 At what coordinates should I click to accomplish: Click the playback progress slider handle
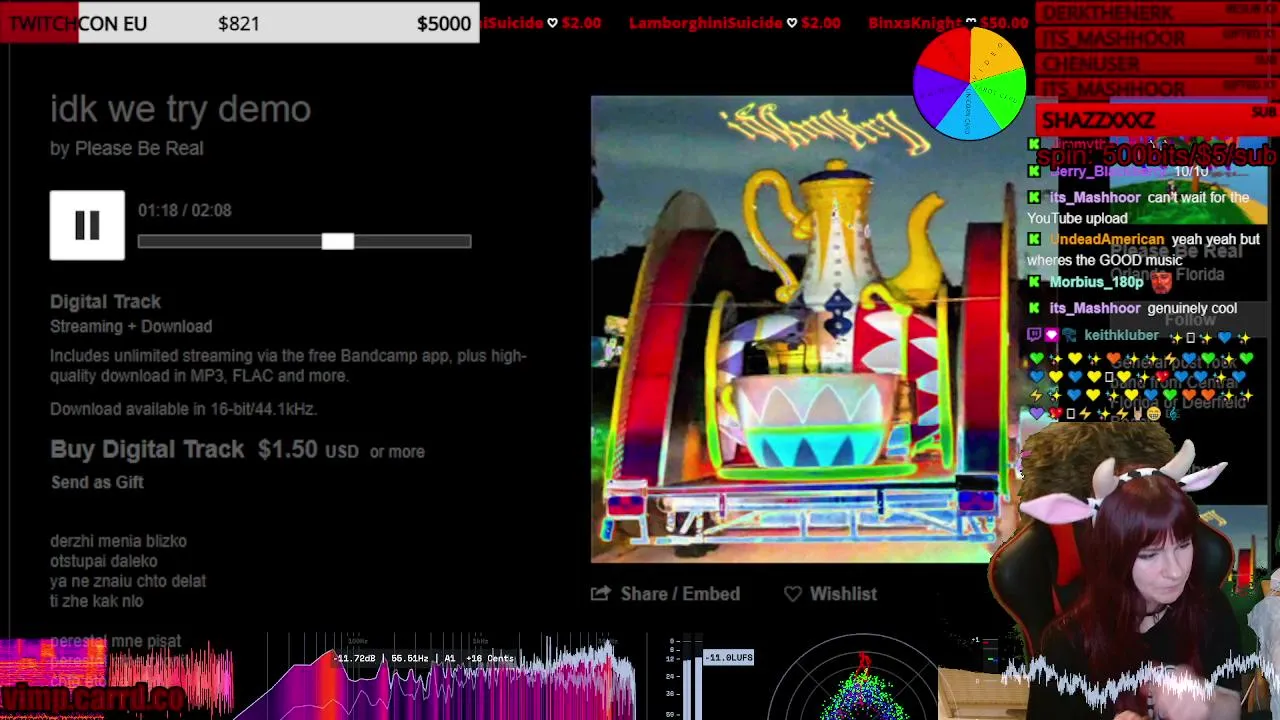click(338, 241)
